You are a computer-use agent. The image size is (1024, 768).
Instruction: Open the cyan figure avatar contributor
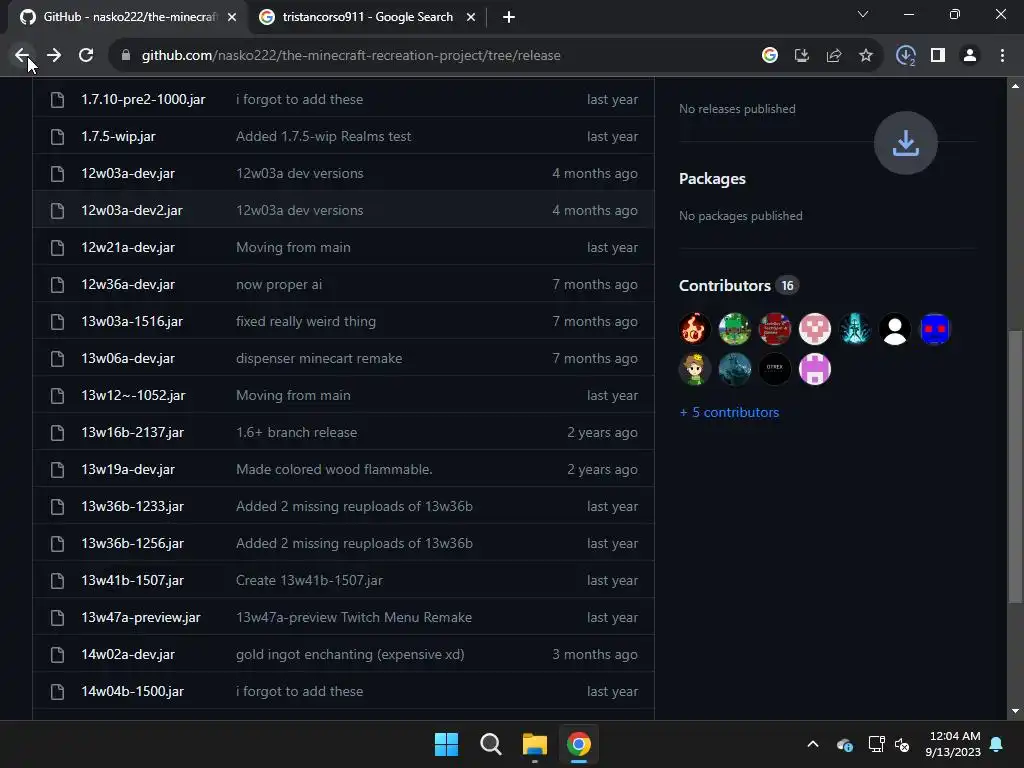[855, 328]
